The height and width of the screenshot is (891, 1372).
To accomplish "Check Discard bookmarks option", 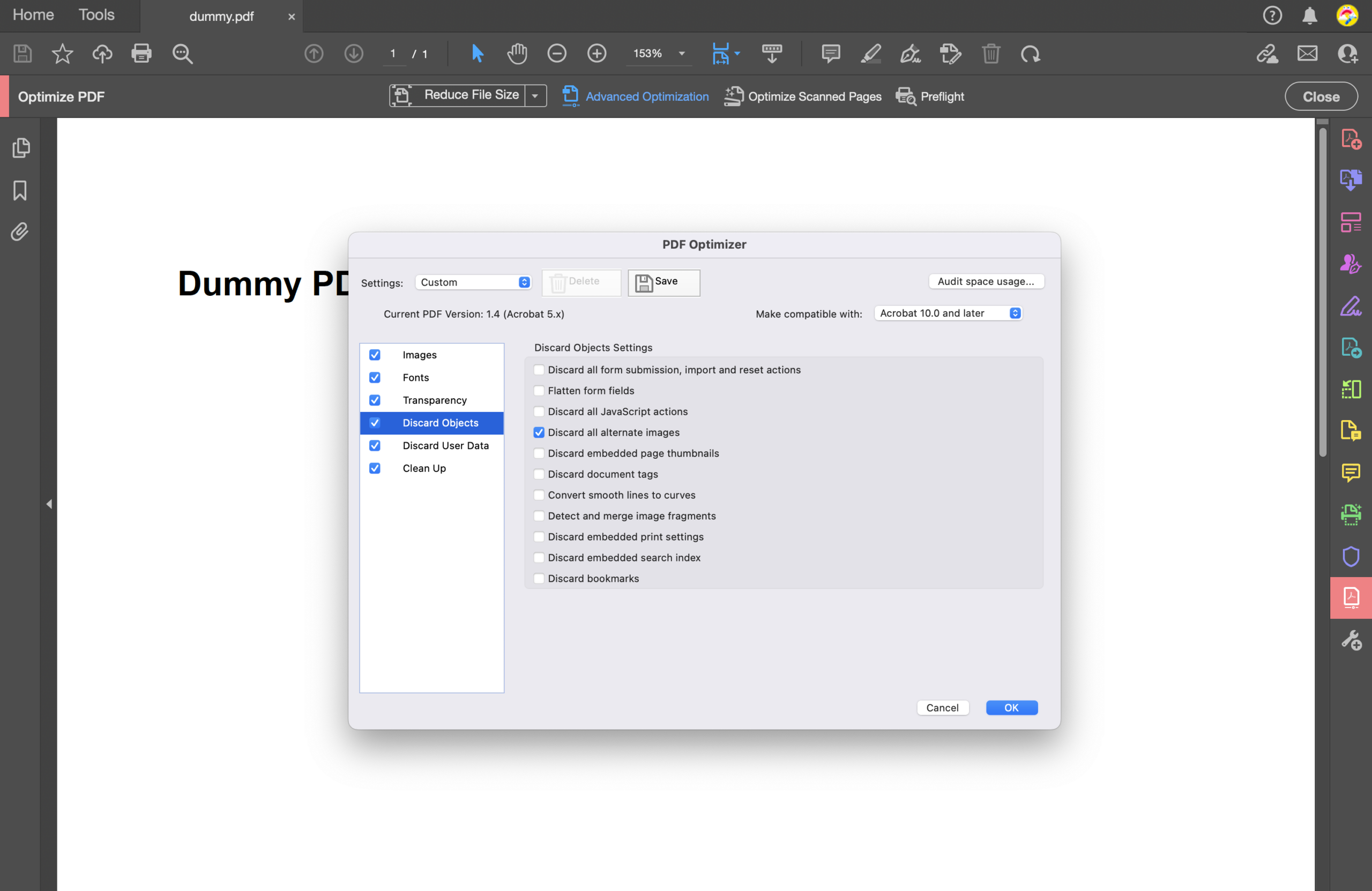I will [539, 578].
